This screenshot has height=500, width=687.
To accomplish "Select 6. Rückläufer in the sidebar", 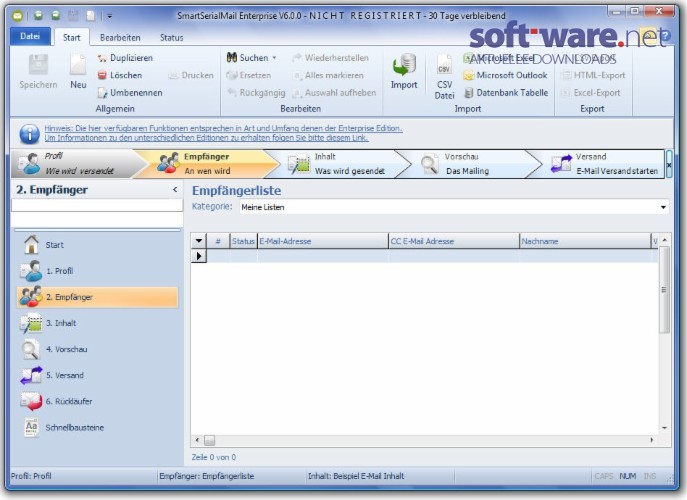I will [x=97, y=401].
